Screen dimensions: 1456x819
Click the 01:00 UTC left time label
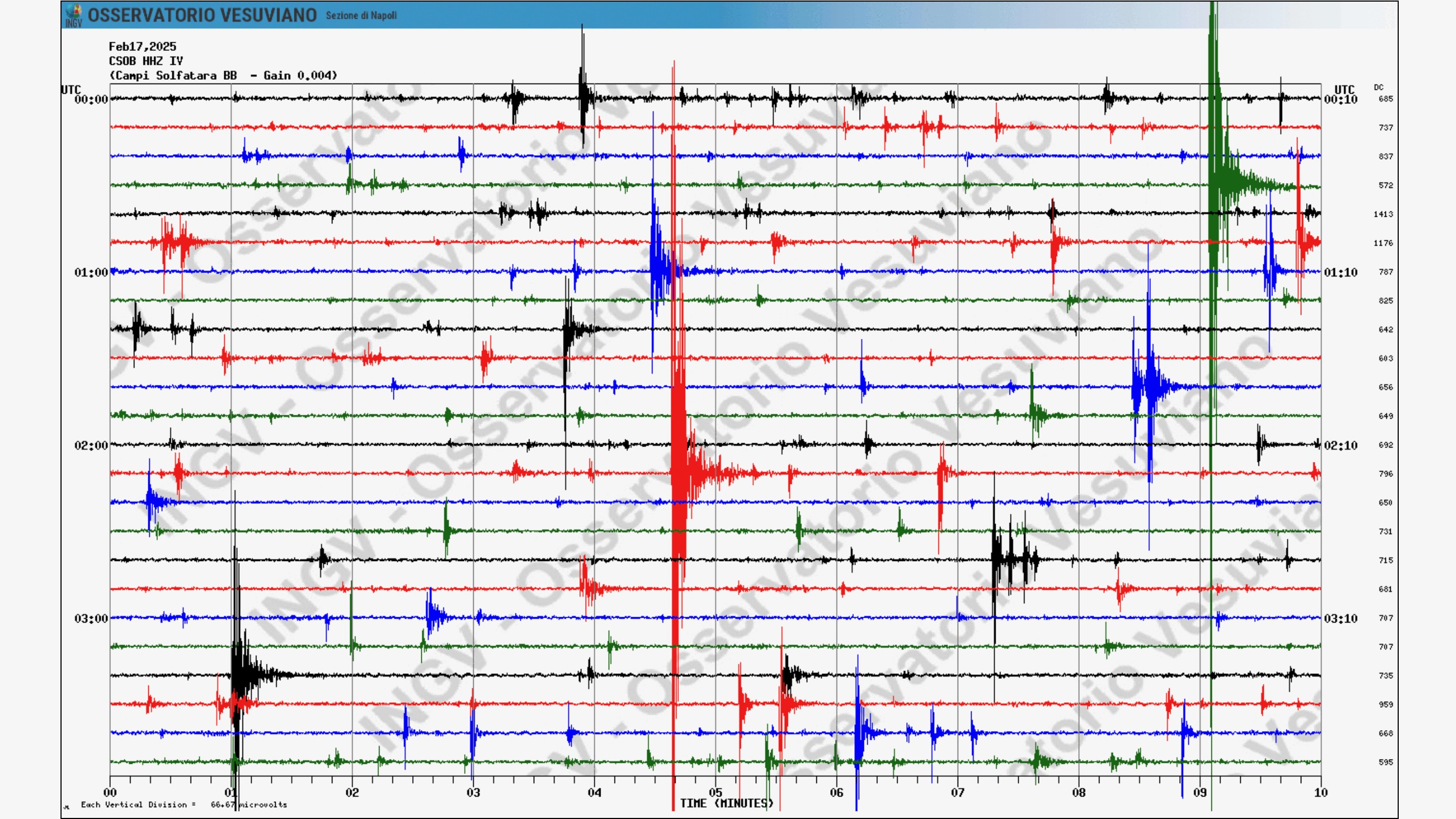pos(91,272)
